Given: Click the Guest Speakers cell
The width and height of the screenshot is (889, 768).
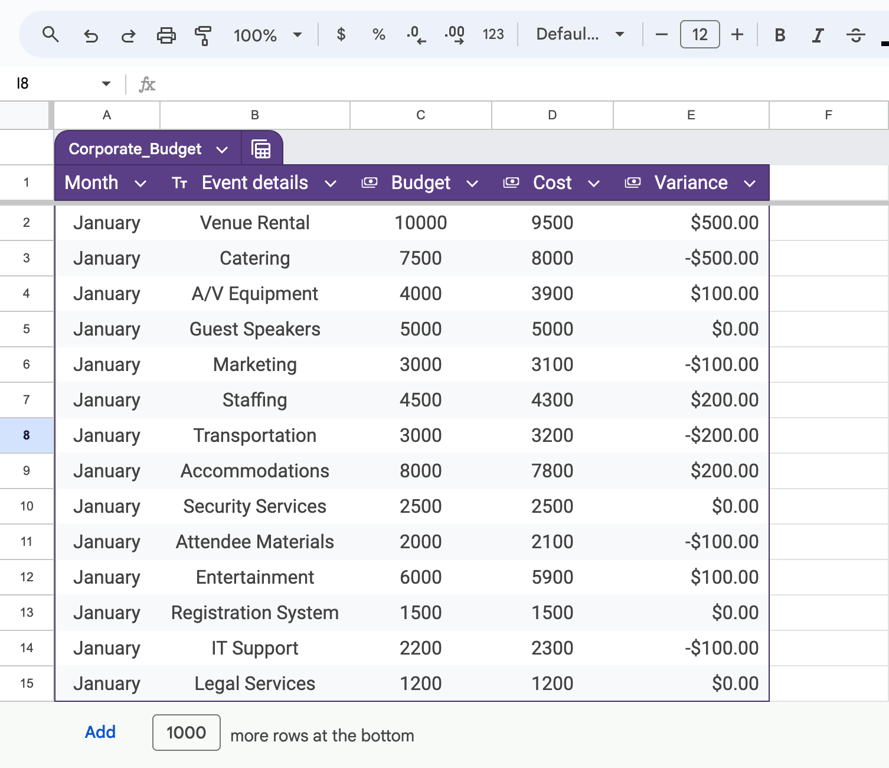Looking at the screenshot, I should (255, 329).
